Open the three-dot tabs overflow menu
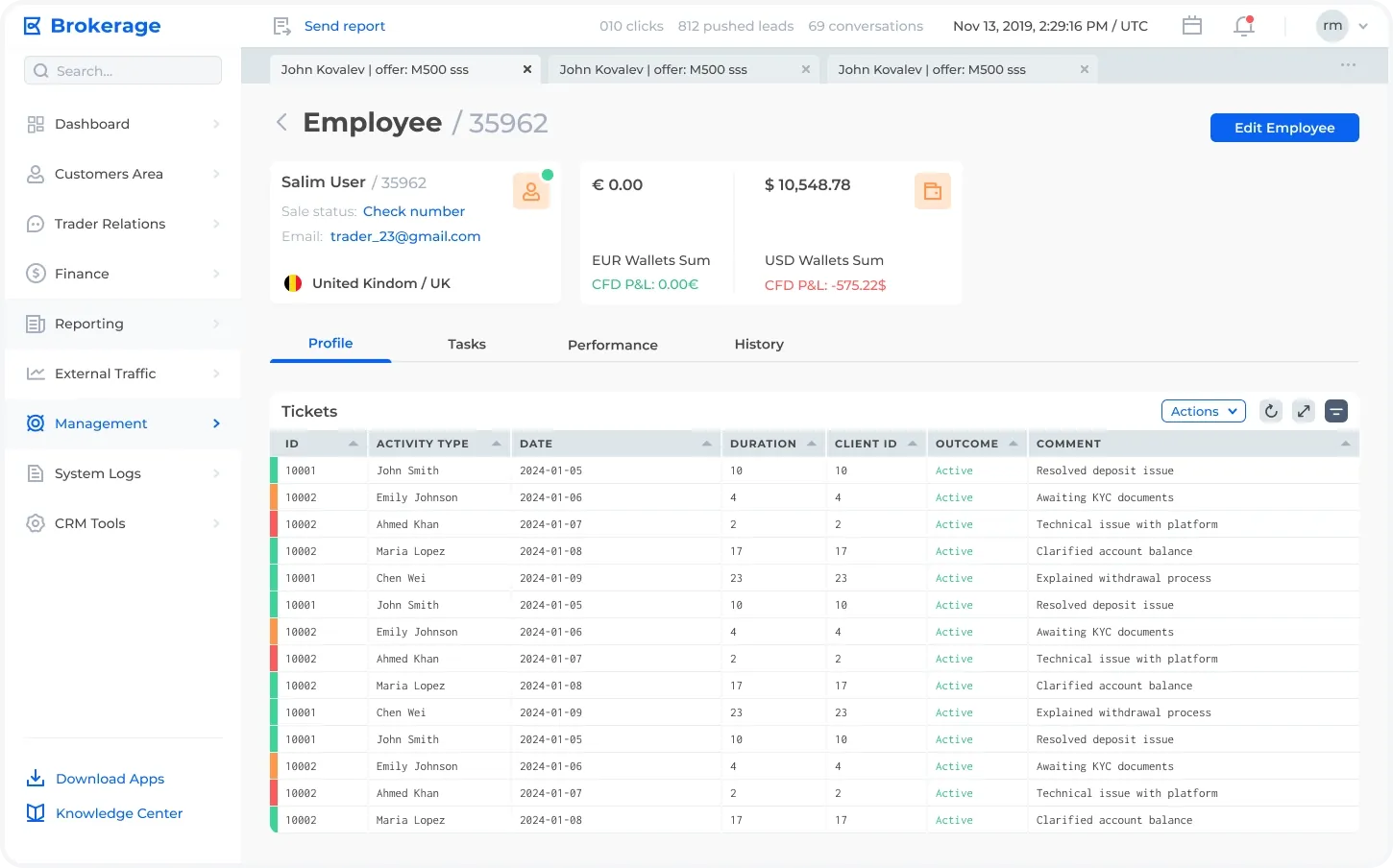 click(x=1348, y=65)
